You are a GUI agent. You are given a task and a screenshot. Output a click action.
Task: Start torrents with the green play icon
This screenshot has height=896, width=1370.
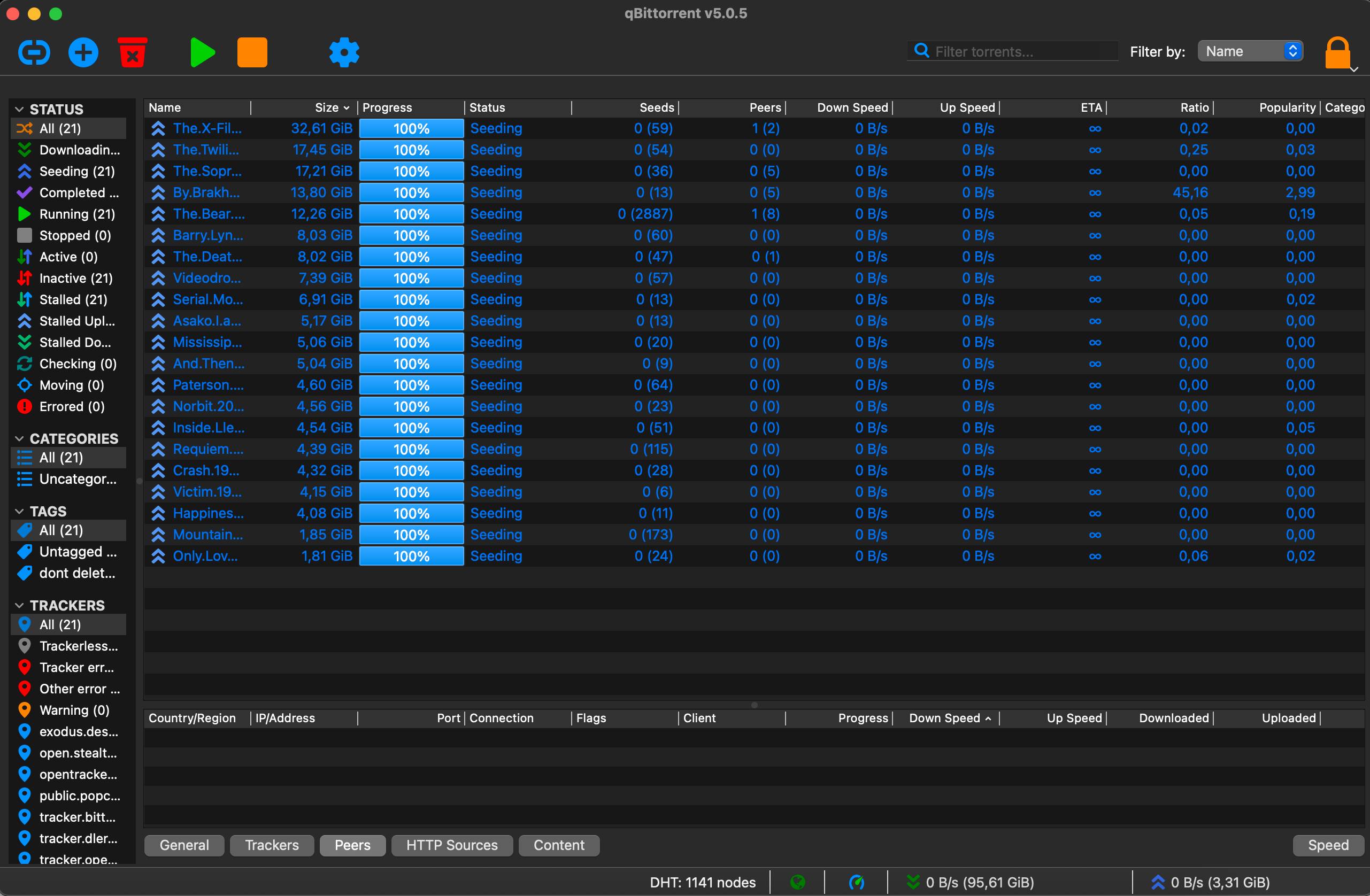pos(202,53)
